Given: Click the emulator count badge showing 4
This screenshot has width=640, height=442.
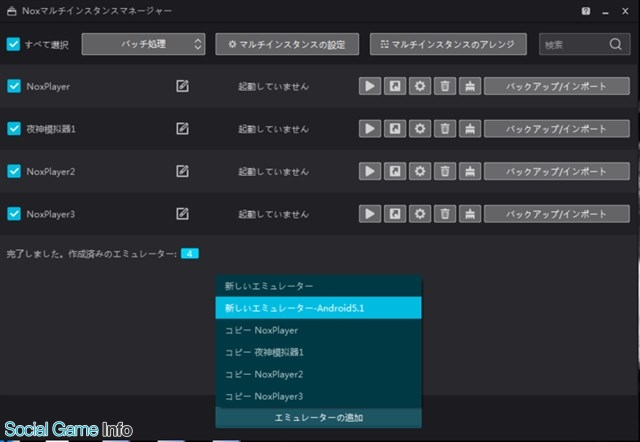Looking at the screenshot, I should [x=190, y=254].
